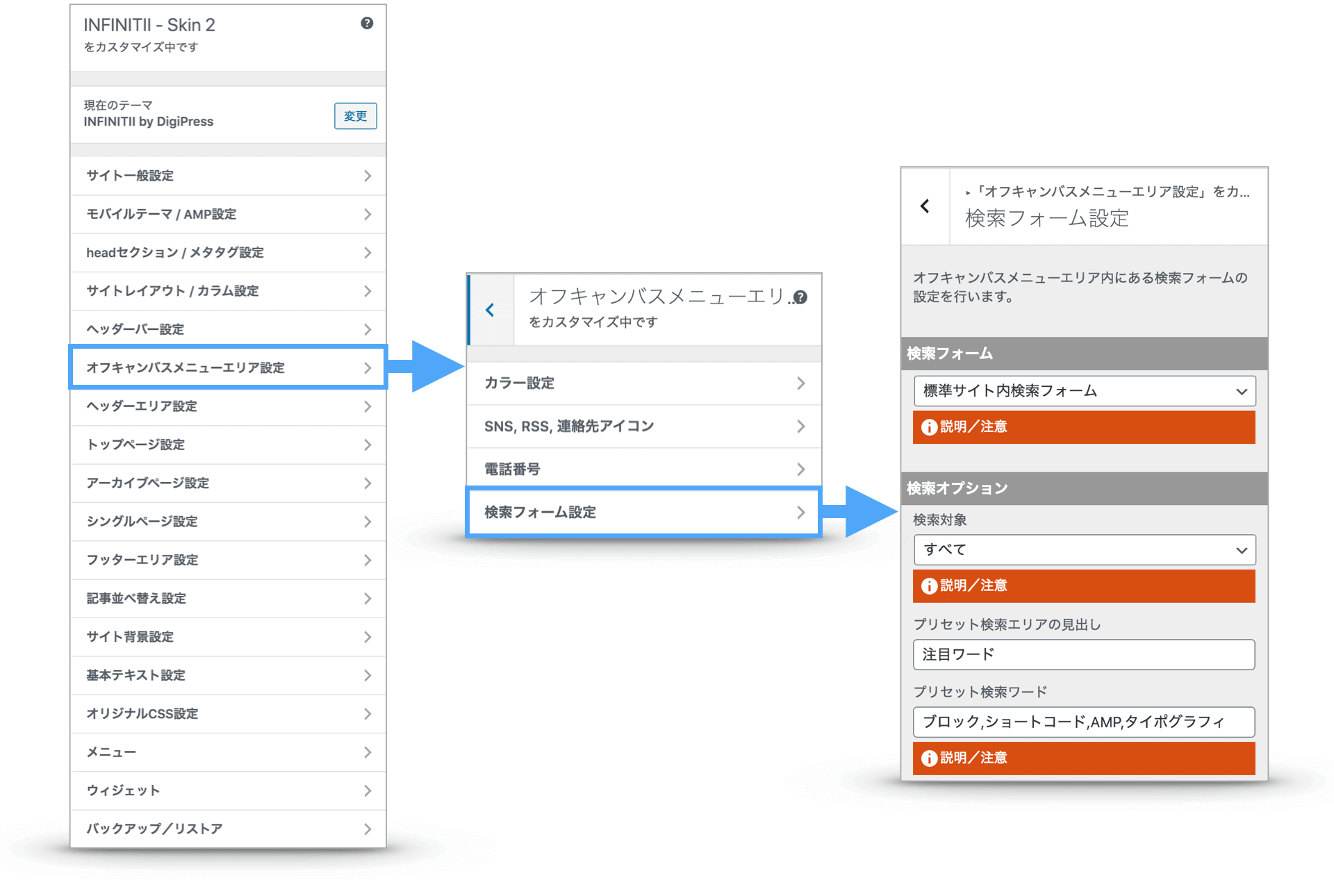The width and height of the screenshot is (1334, 896).
Task: Click the 注目ワード heading input field
Action: click(x=1084, y=654)
